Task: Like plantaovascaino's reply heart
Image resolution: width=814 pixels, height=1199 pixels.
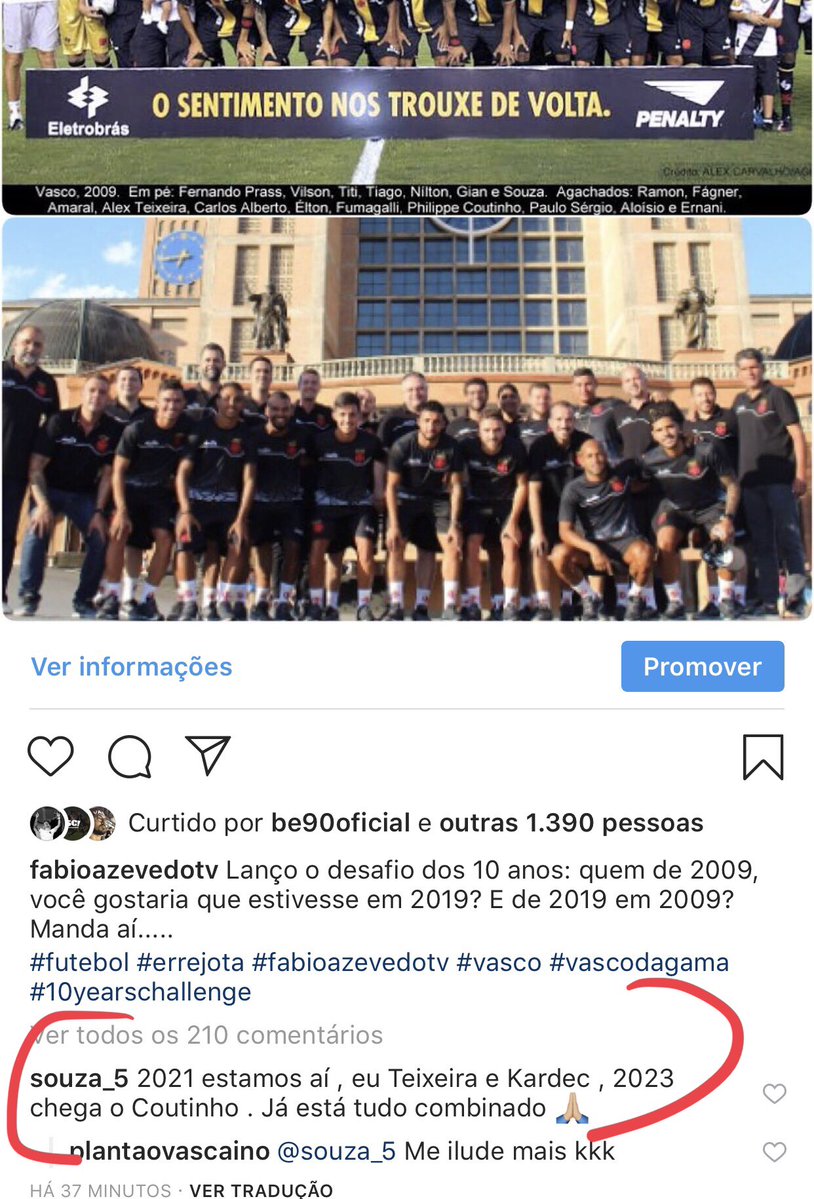Action: point(774,1152)
